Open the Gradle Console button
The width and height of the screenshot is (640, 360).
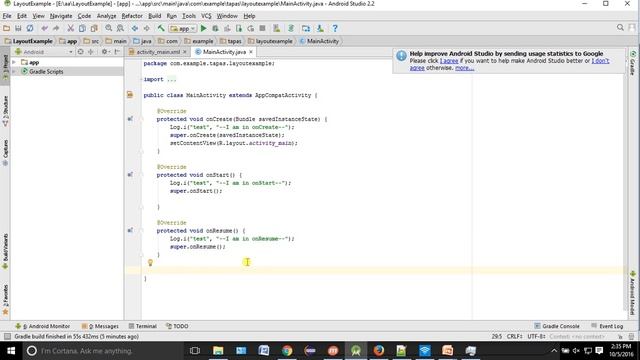tap(557, 326)
